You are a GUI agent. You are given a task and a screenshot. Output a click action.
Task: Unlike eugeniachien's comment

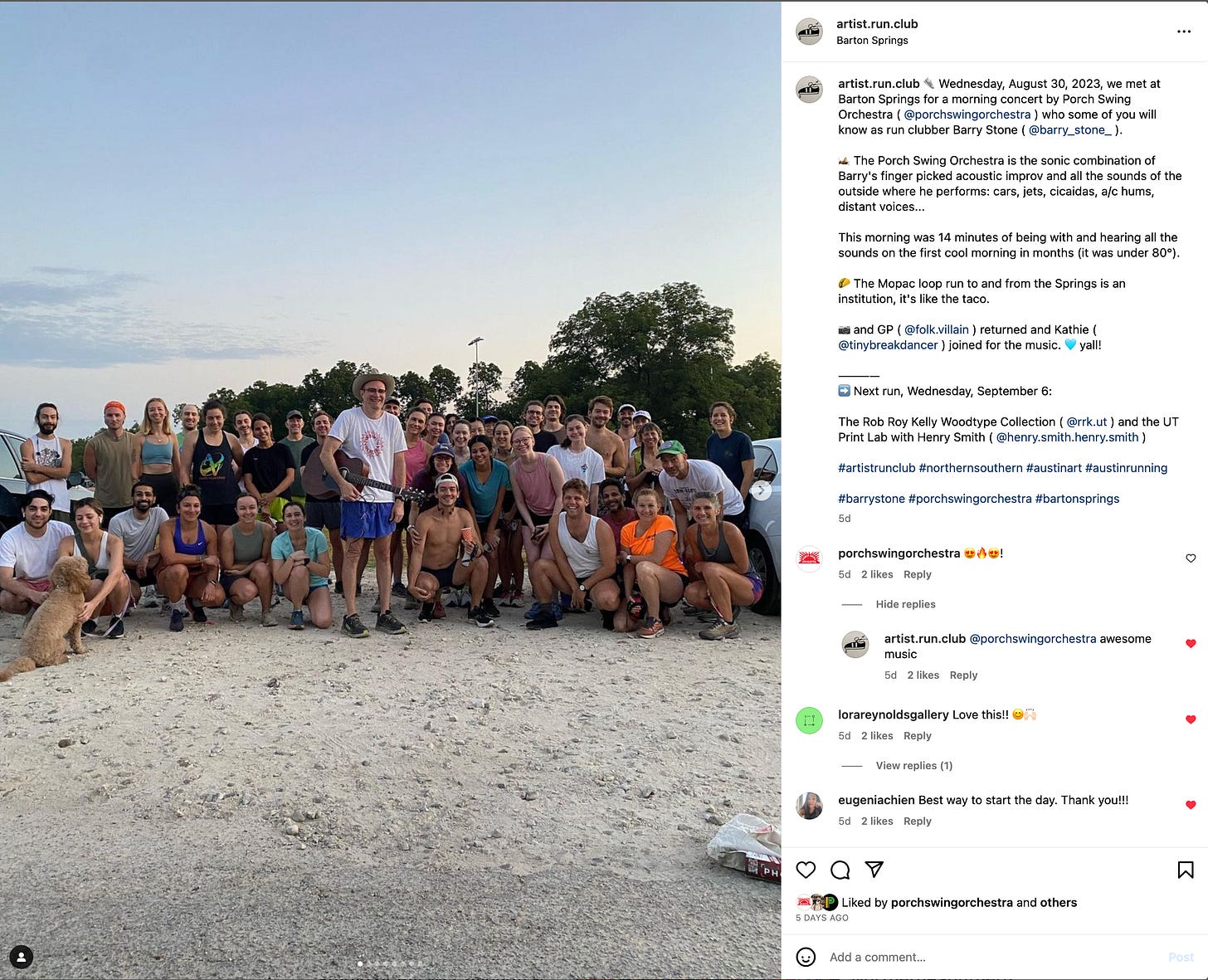[1191, 805]
